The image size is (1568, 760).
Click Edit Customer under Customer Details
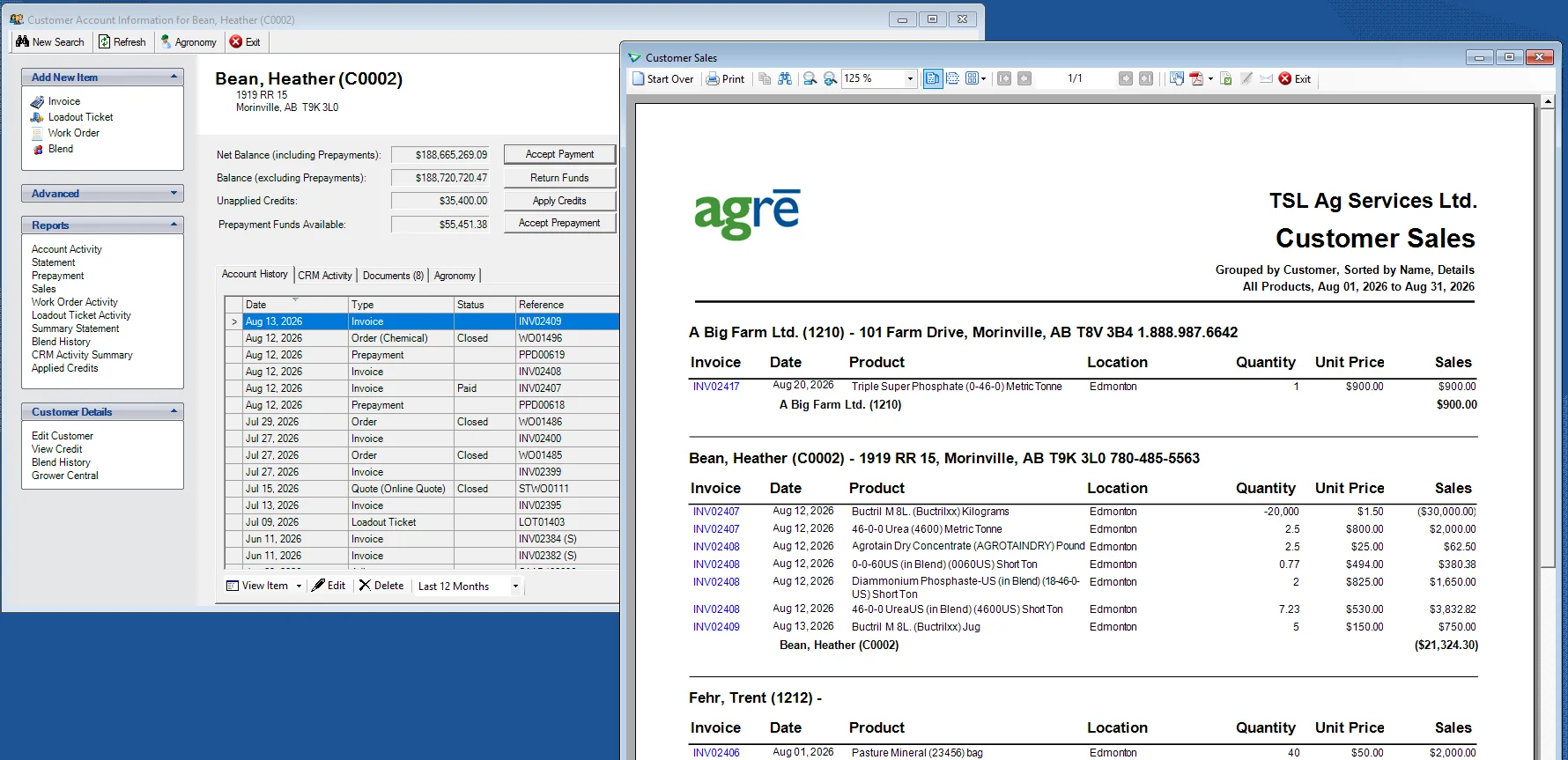point(63,436)
